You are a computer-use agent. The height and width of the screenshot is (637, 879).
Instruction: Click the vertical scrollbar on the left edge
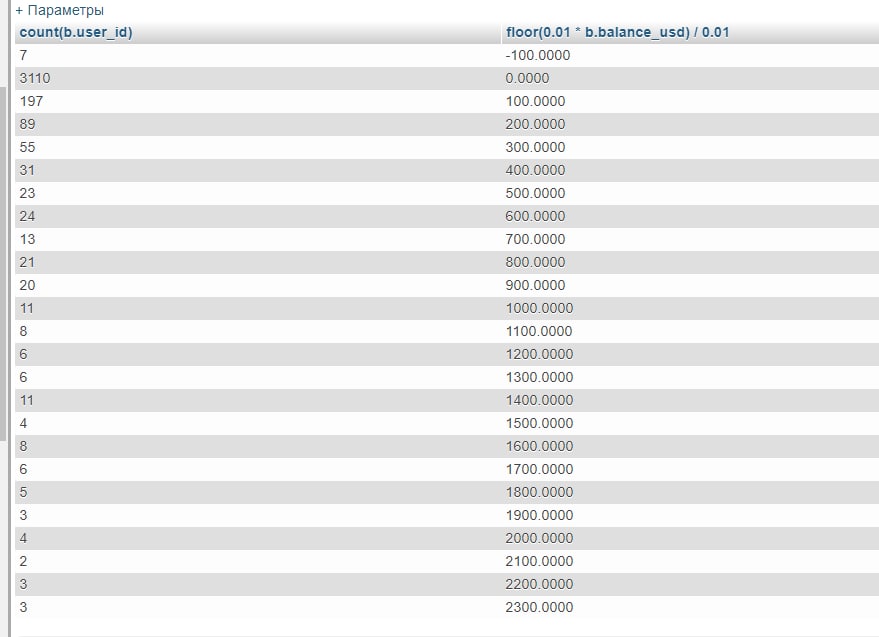pyautogui.click(x=3, y=264)
